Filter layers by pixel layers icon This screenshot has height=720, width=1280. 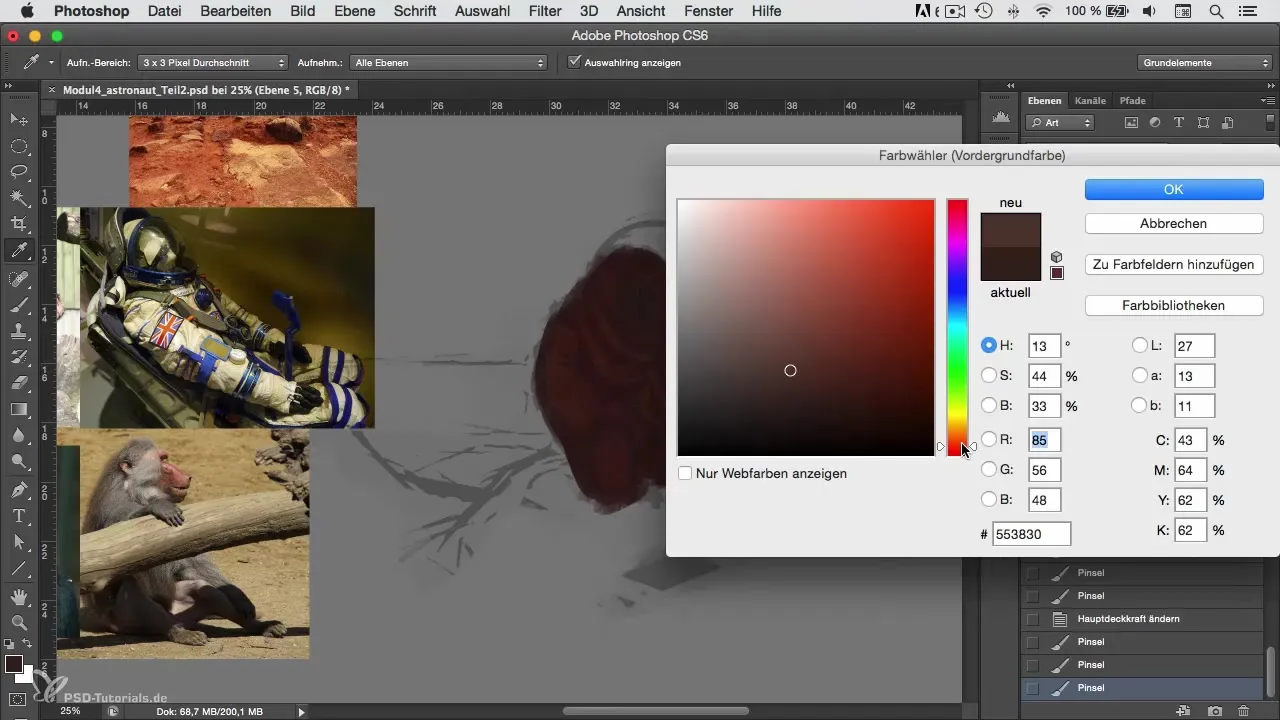pos(1132,123)
